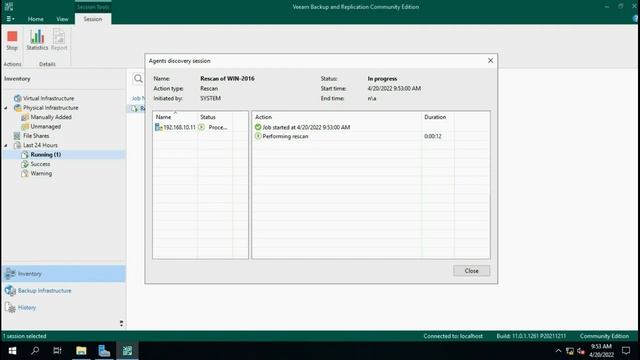Click the help icon in title area
This screenshot has height=360, width=640.
tap(635, 19)
